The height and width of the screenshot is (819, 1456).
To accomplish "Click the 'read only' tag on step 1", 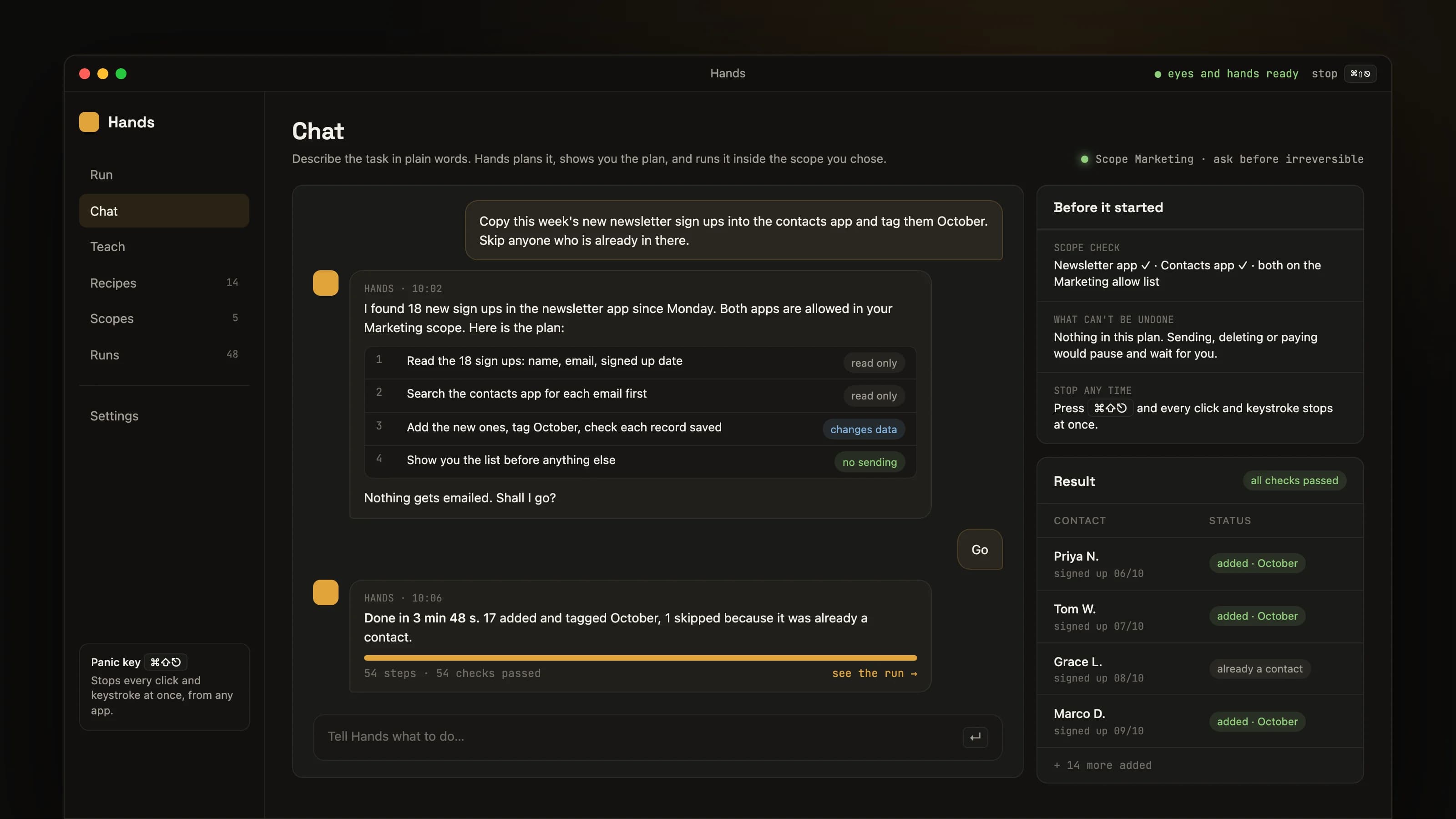I will (874, 363).
